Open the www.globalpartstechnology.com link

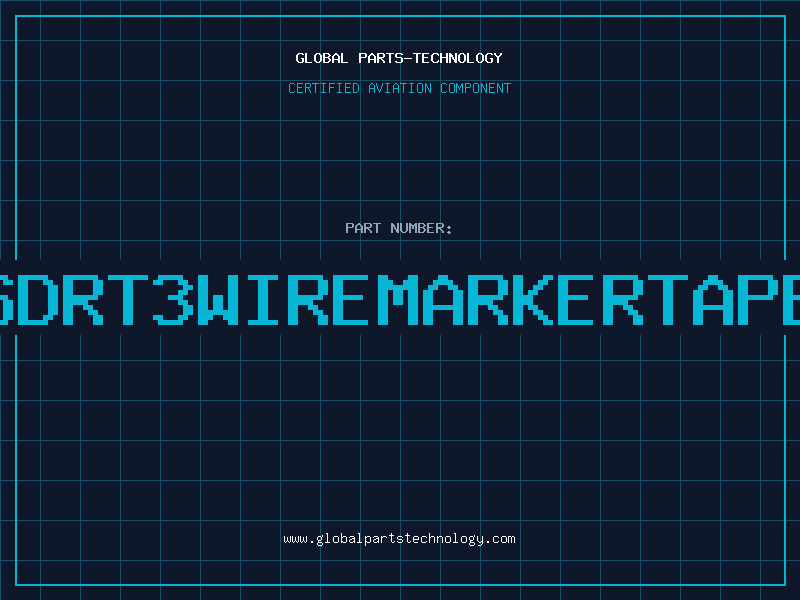coord(399,539)
